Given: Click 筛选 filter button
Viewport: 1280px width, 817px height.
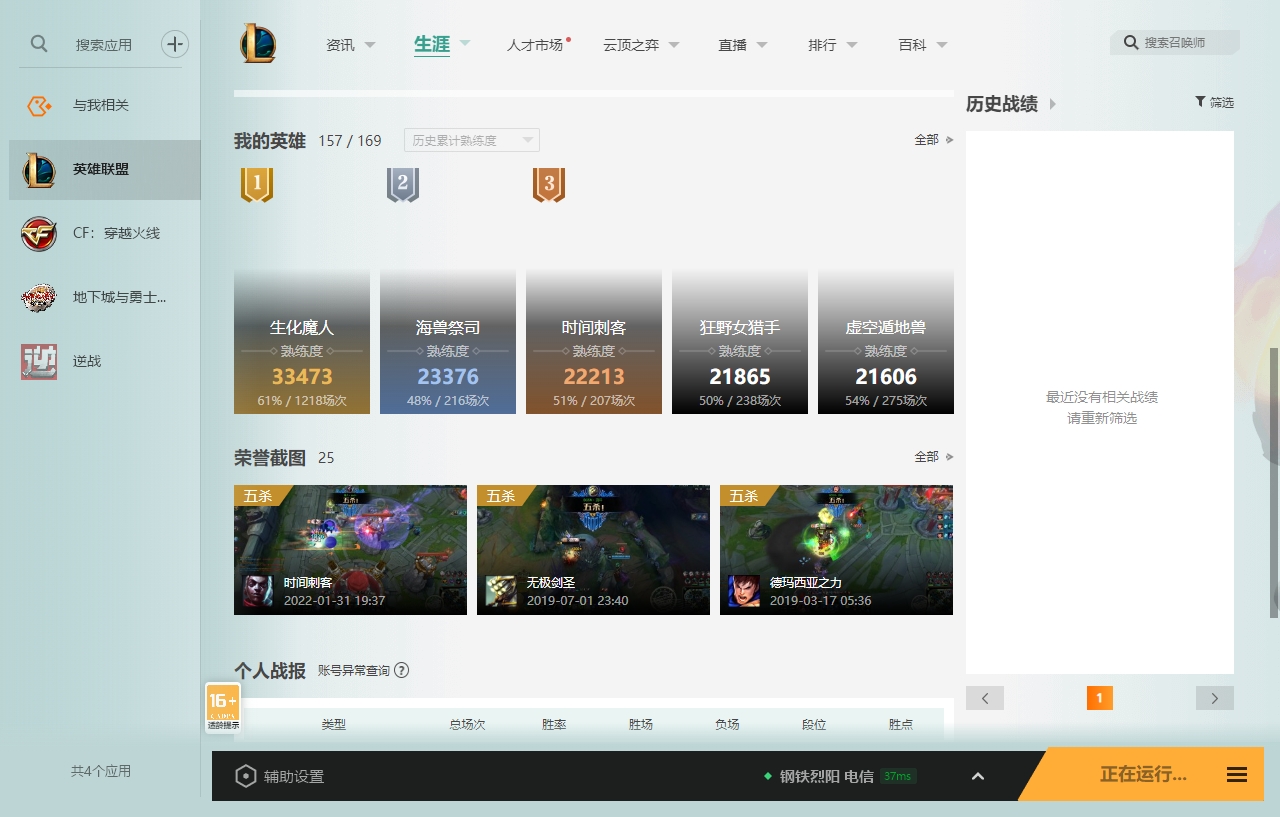Looking at the screenshot, I should pyautogui.click(x=1215, y=102).
